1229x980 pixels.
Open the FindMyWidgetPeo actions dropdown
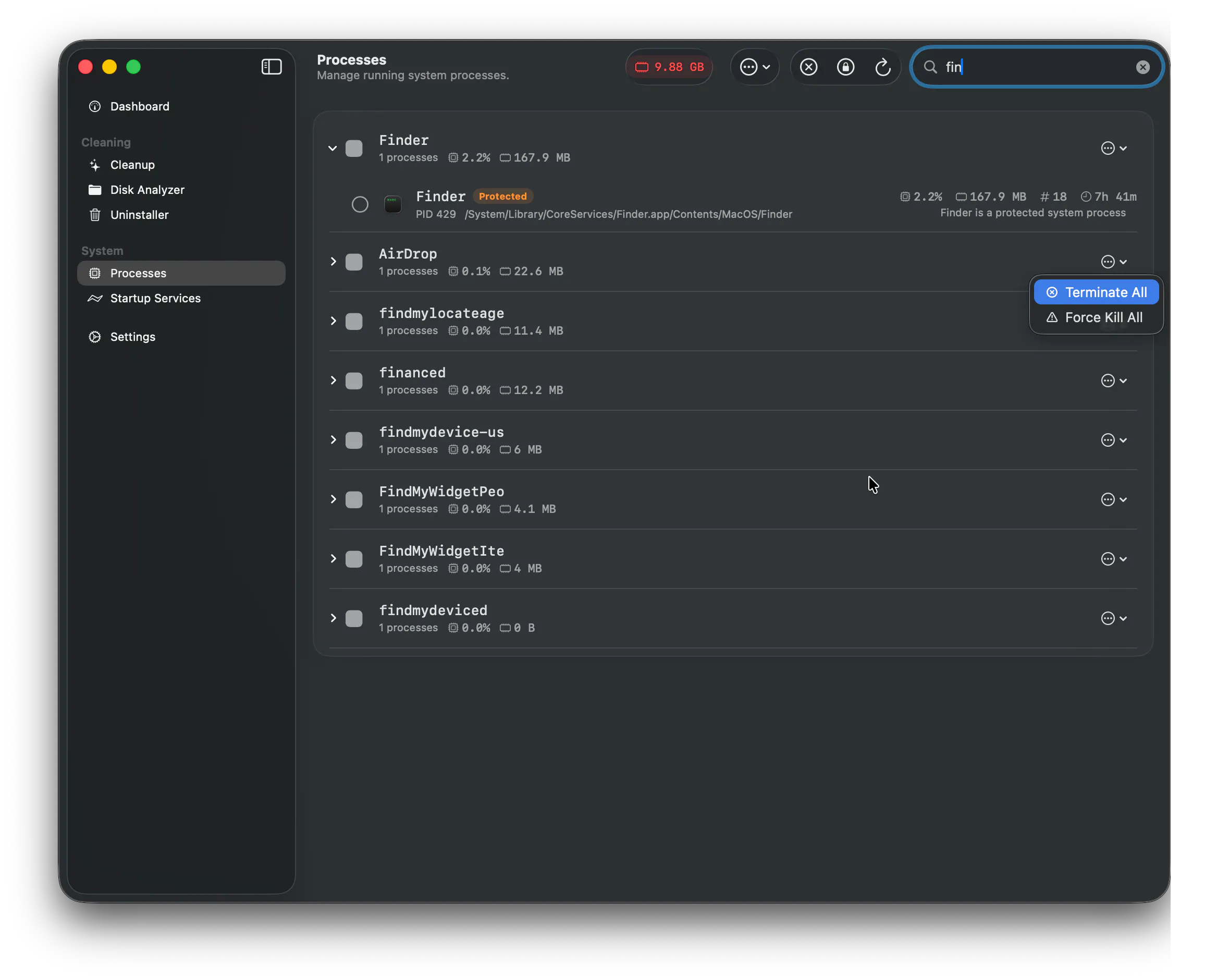1113,499
